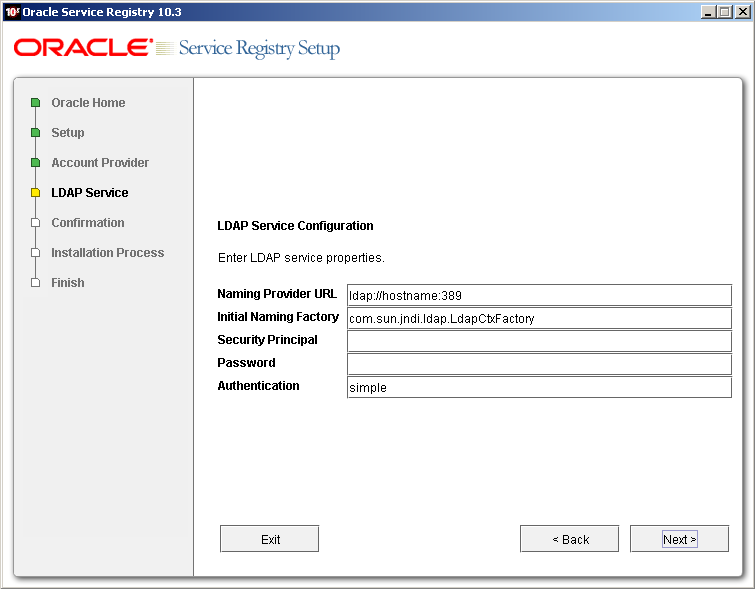Open the Confirmation step label
Screen dimensions: 755x589
coord(88,223)
